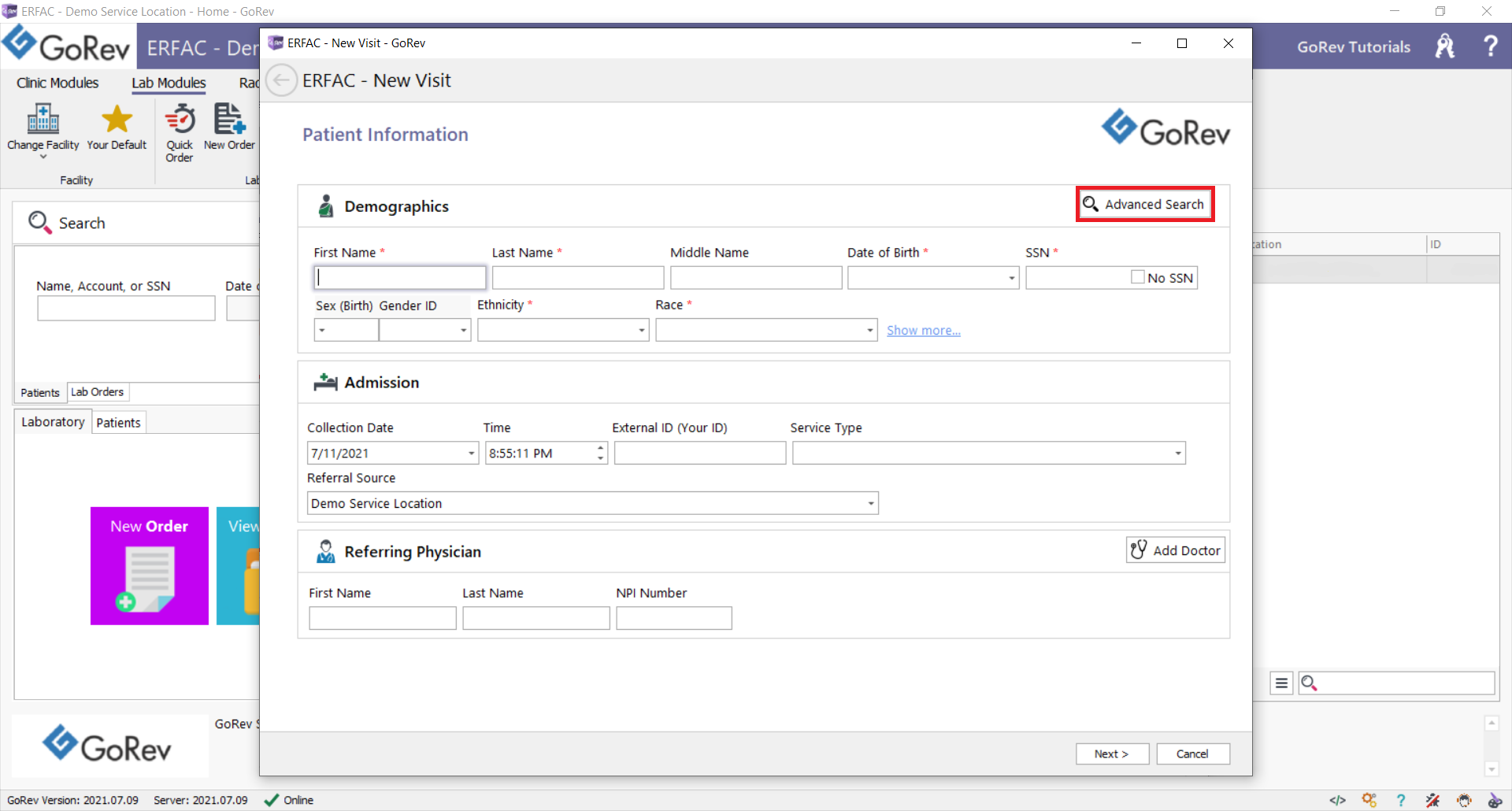Click the patient First Name field
Viewport: 1512px width, 811px height.
pyautogui.click(x=399, y=278)
